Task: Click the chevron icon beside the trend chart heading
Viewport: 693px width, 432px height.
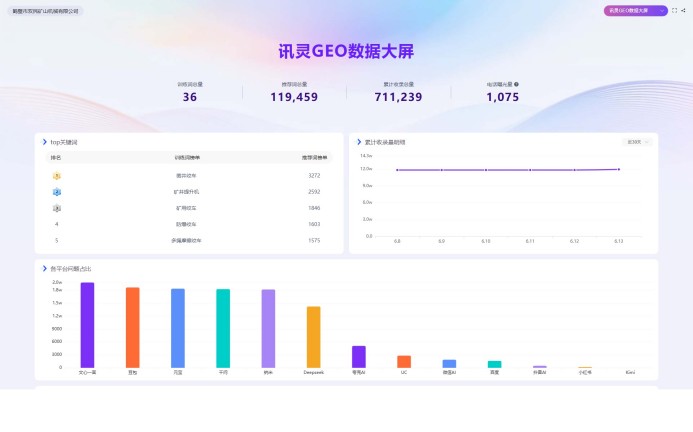Action: pos(359,142)
